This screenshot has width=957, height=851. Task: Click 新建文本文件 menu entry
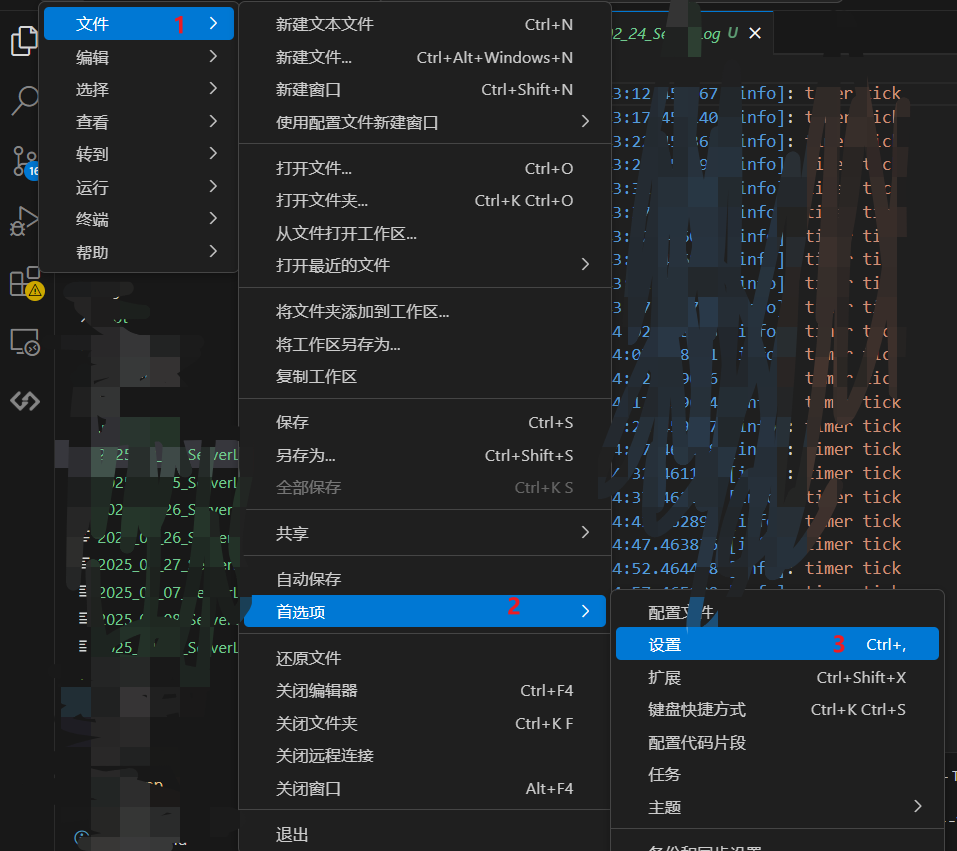(x=324, y=24)
